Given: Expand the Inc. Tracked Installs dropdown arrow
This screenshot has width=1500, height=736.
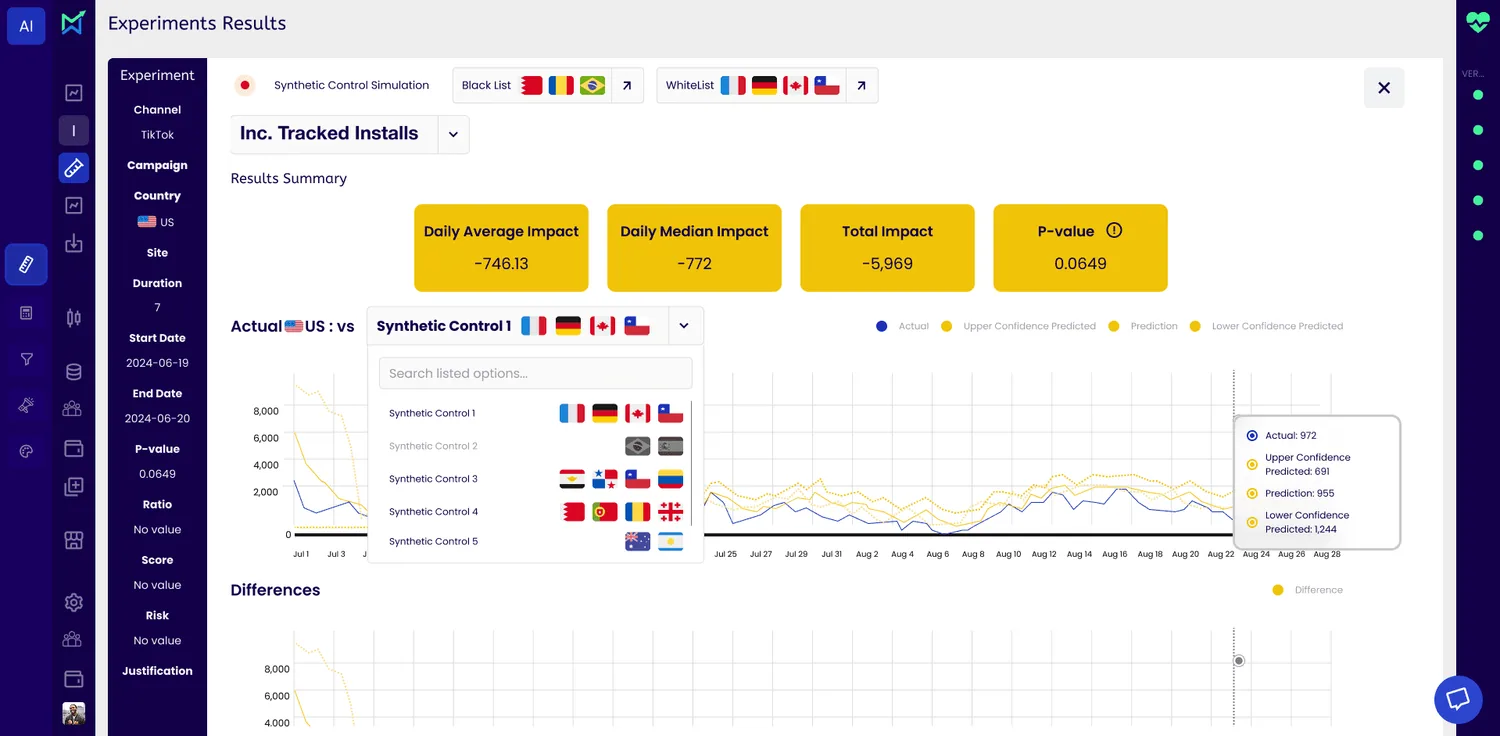Looking at the screenshot, I should point(453,135).
